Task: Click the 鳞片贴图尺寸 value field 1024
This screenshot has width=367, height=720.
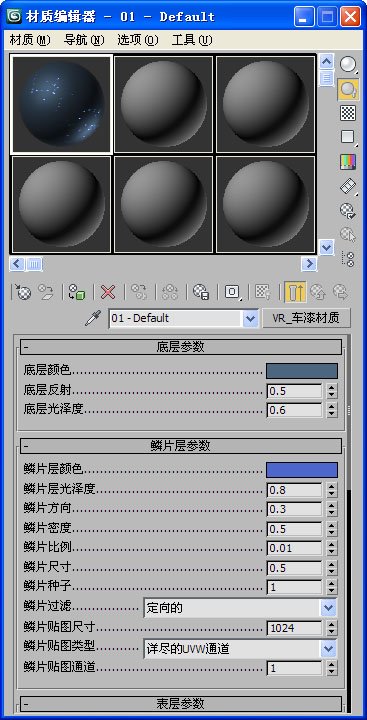Action: tap(294, 628)
